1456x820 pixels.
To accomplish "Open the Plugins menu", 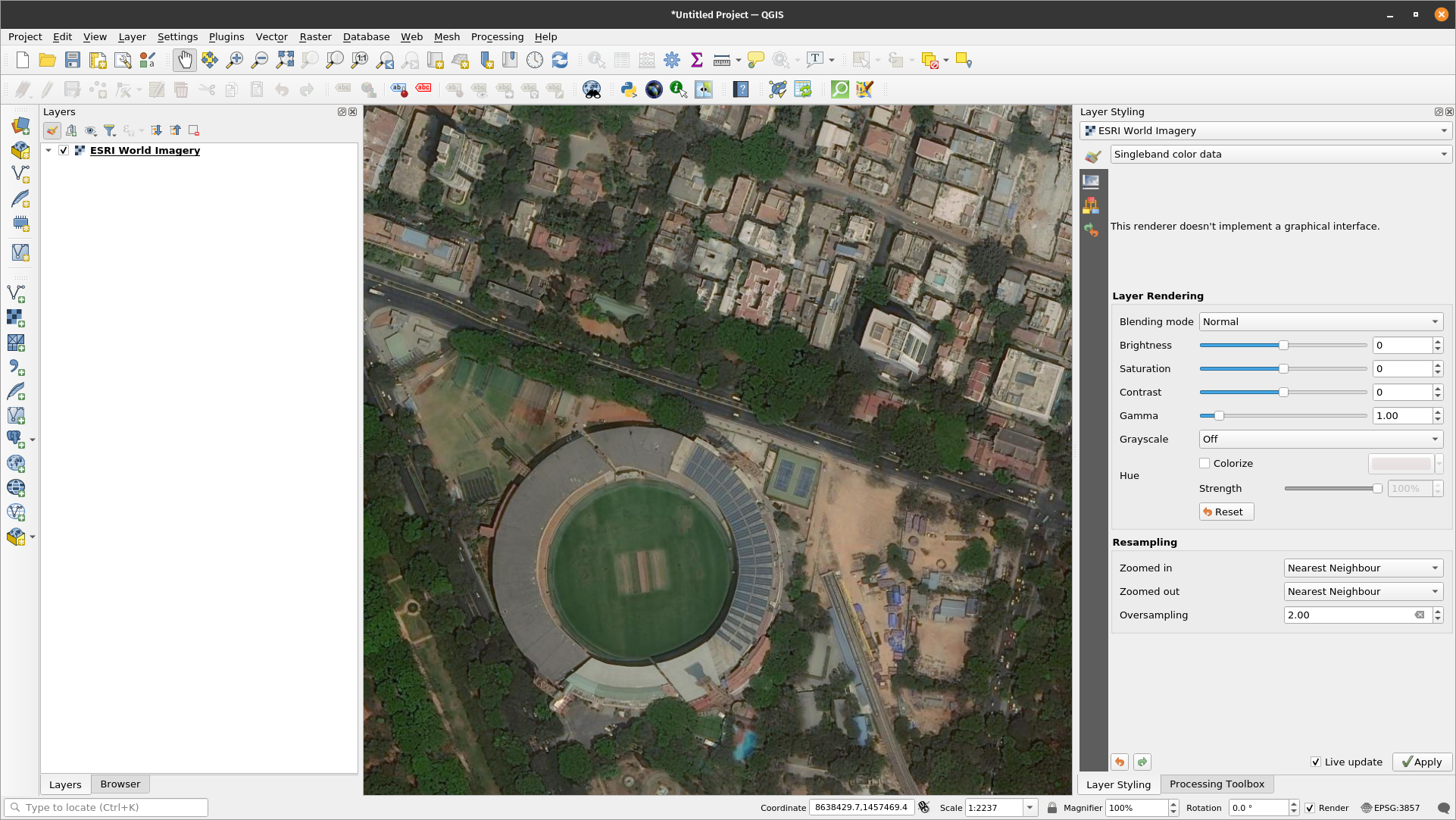I will (x=225, y=36).
